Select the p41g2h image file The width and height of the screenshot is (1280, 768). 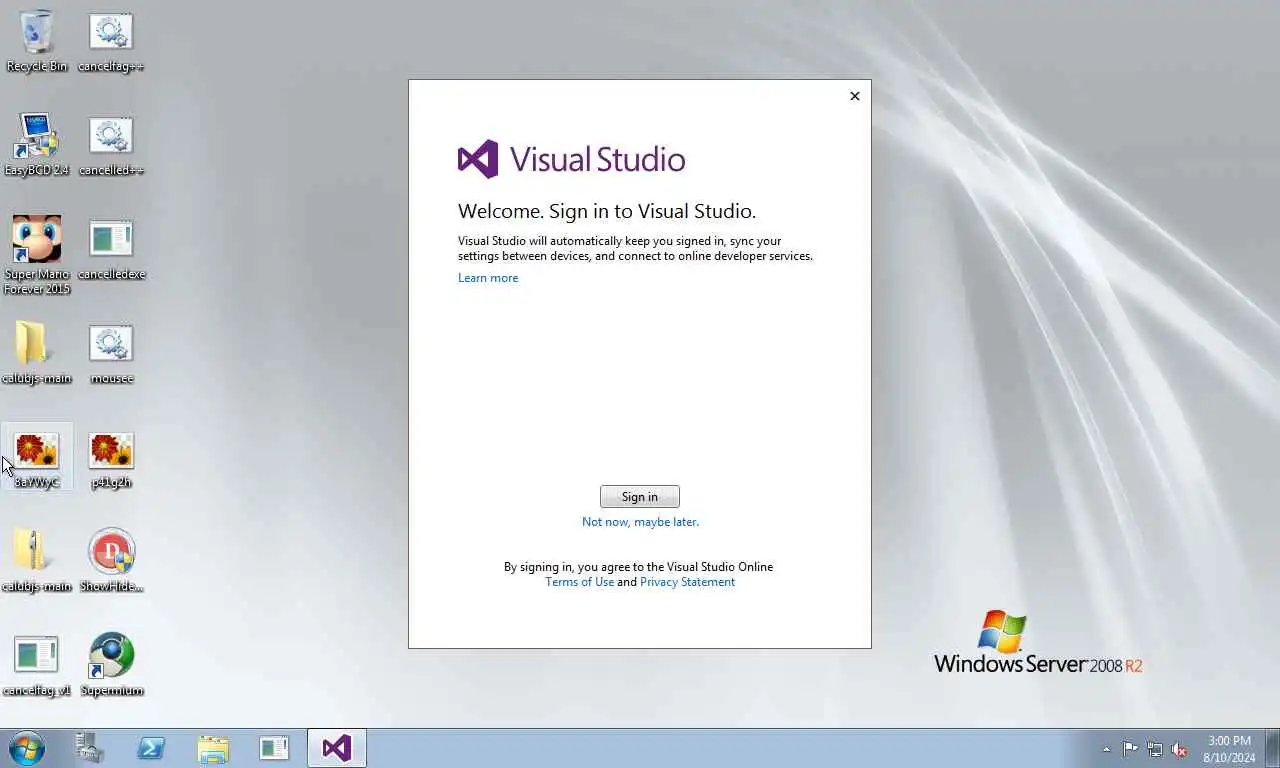(111, 458)
